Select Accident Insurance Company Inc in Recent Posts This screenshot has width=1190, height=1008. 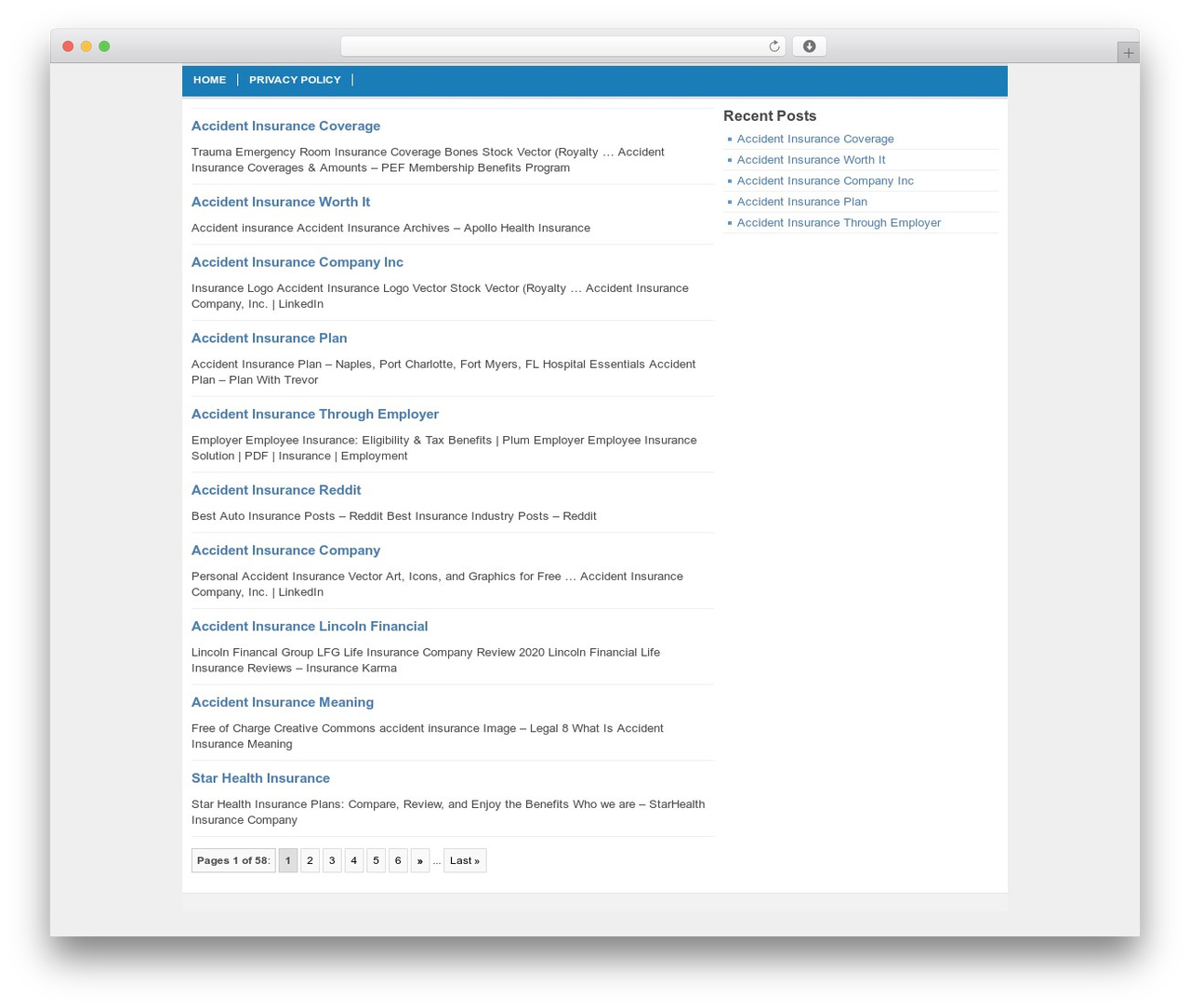[826, 181]
